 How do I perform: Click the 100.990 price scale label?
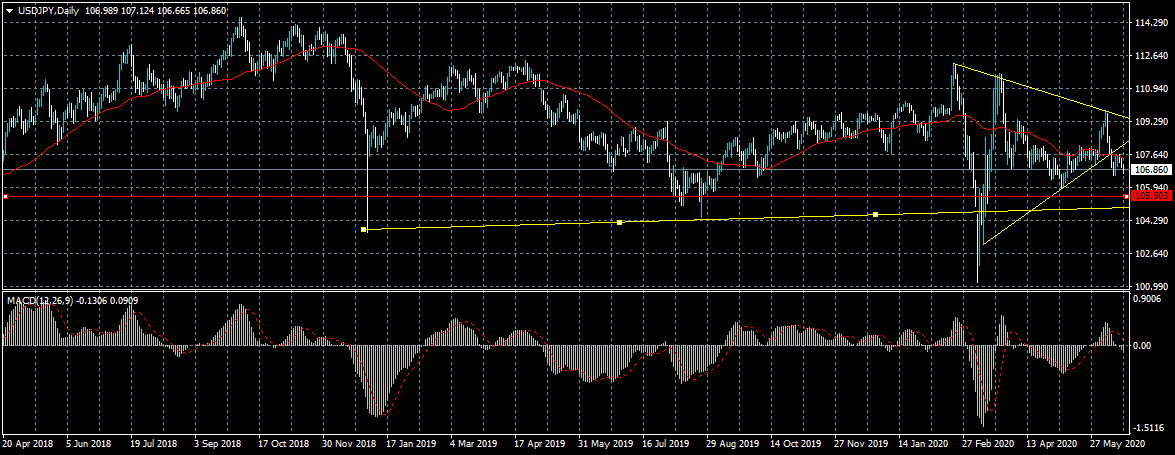point(1153,286)
